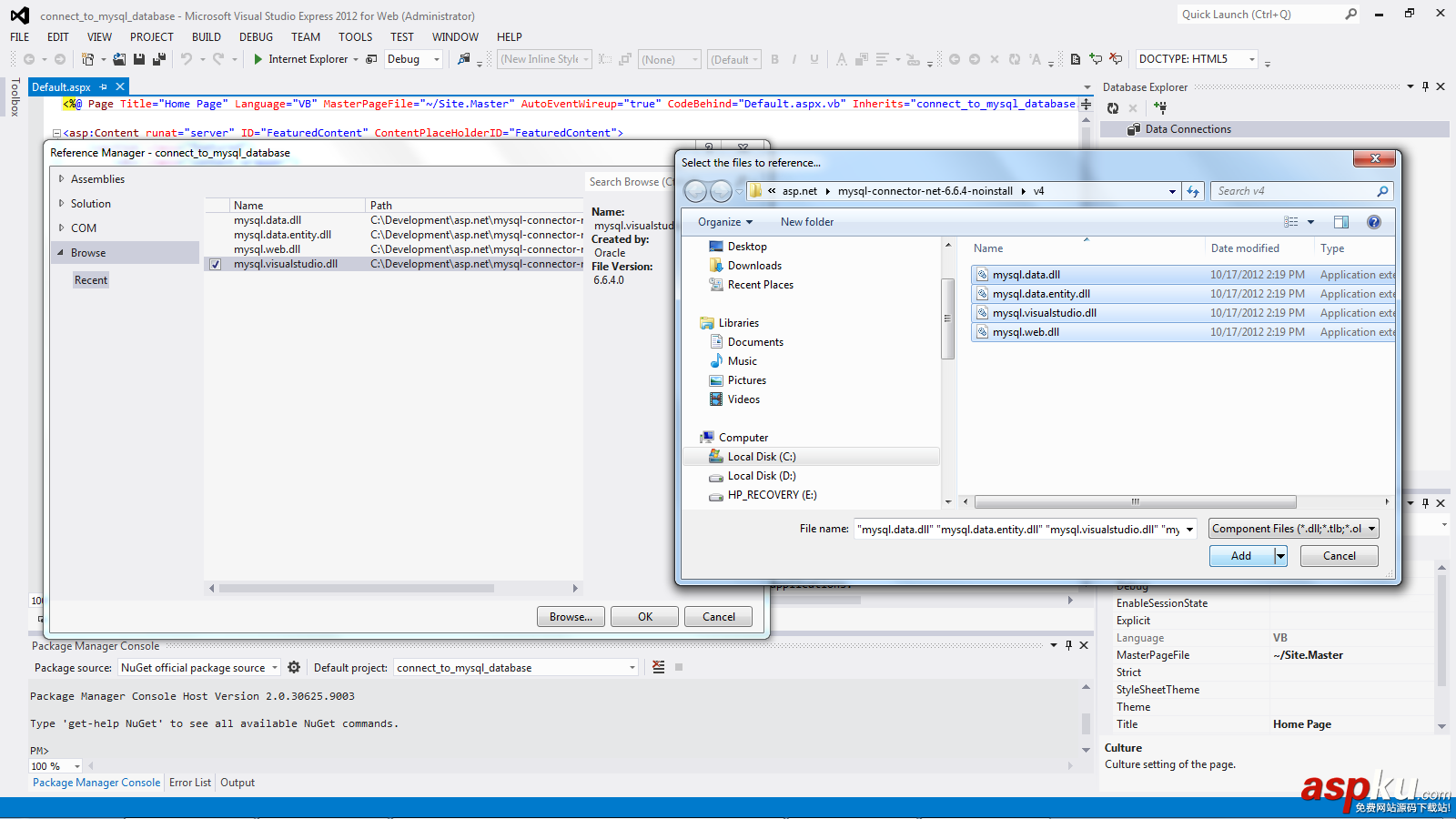Click the Browse... button in Reference Manager
The width and height of the screenshot is (1456, 819).
click(571, 616)
